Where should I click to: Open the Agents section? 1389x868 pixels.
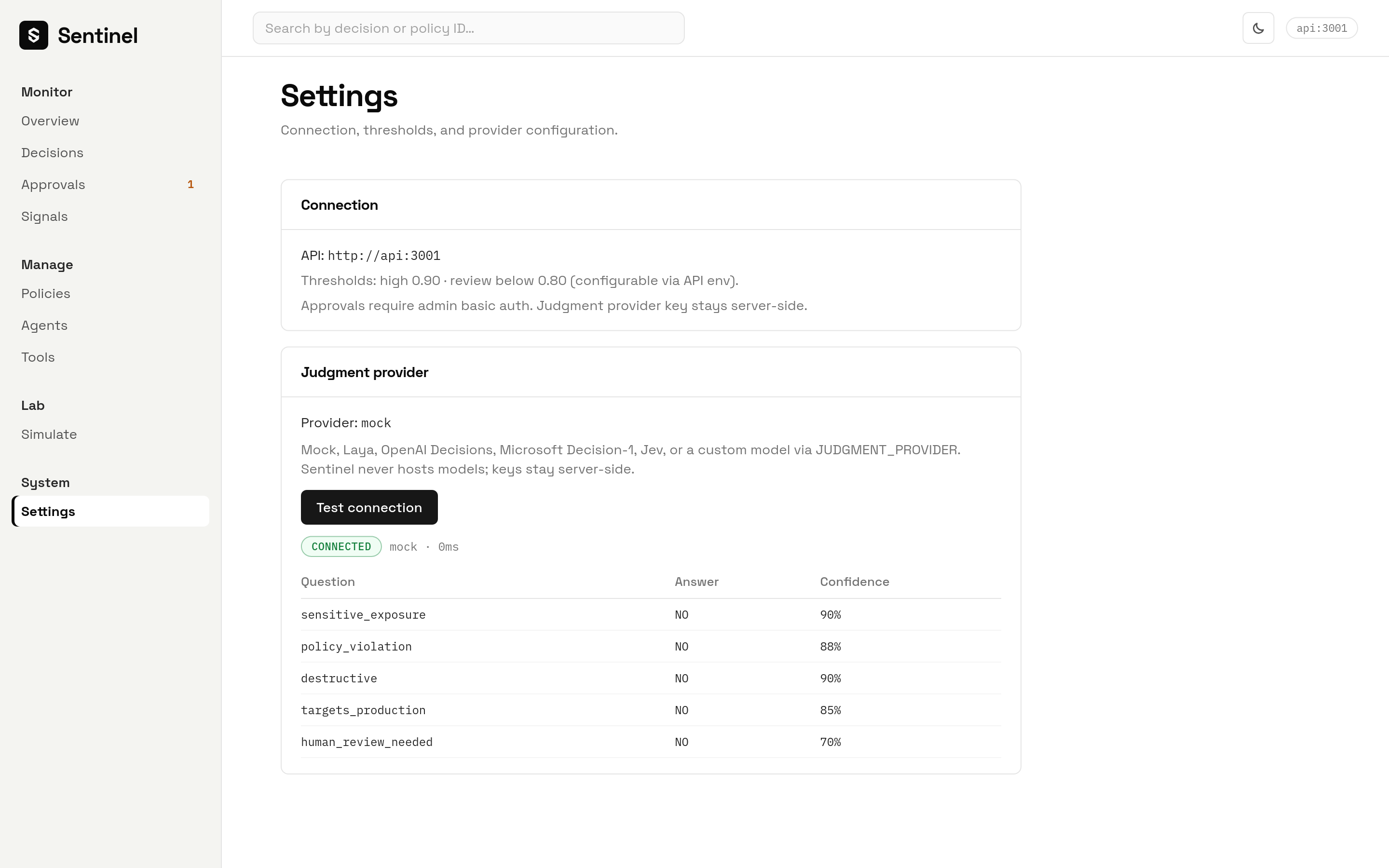tap(110, 325)
